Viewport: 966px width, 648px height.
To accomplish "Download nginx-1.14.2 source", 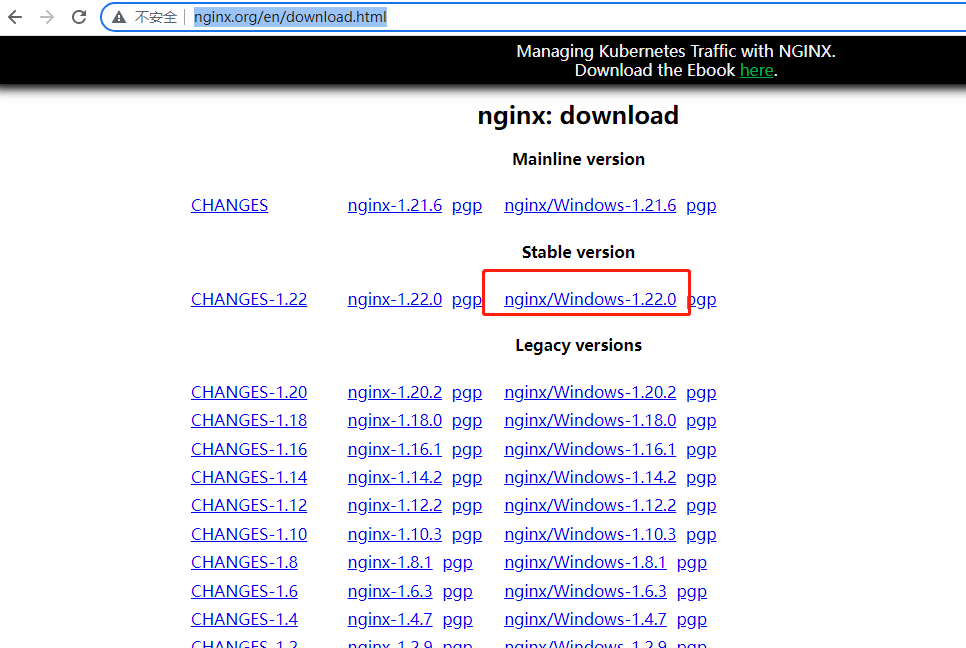I will pos(394,477).
